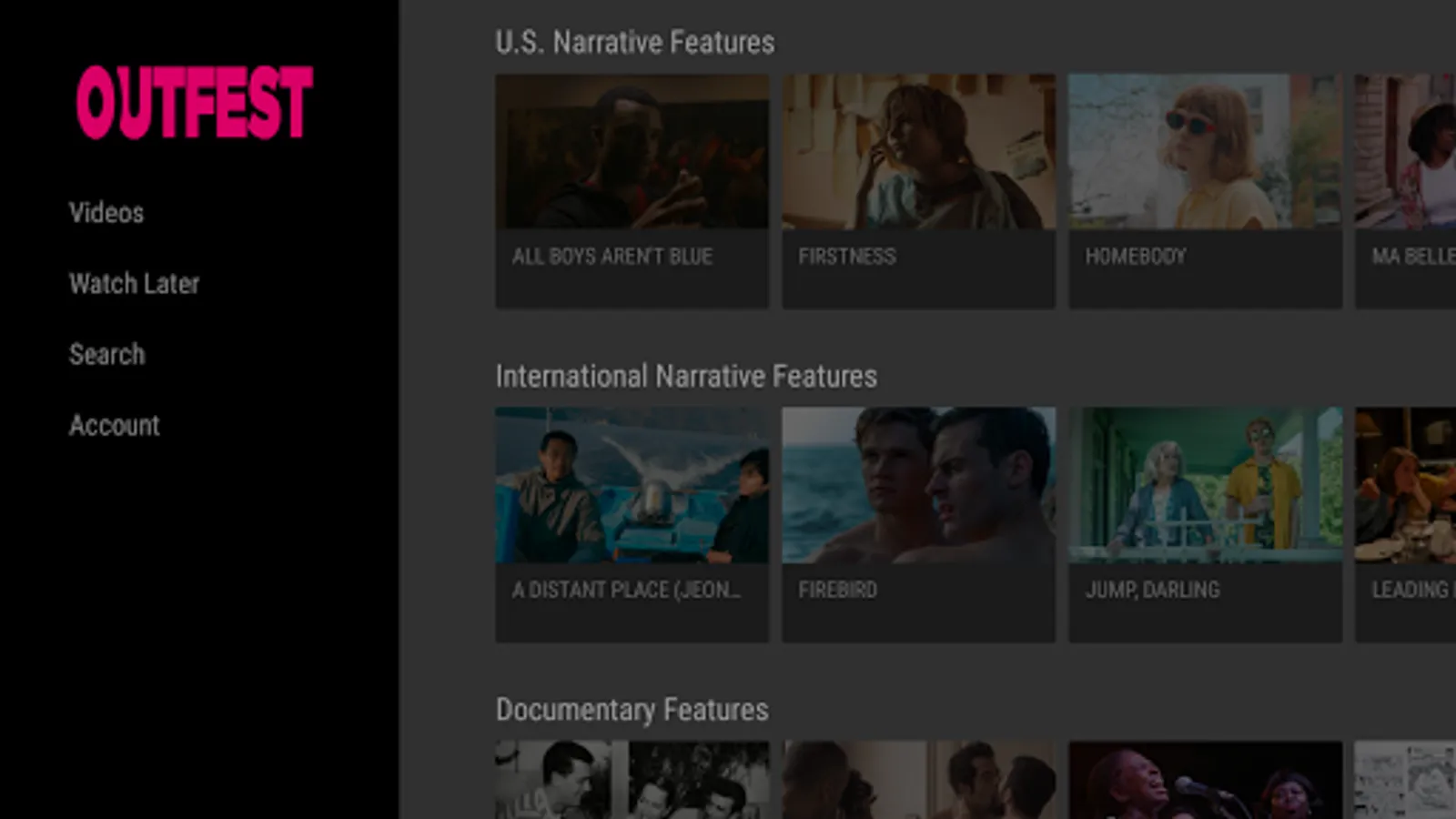Select the All Boys Aren't Blue thumbnail
Screen dimensions: 1456x819
pos(632,151)
